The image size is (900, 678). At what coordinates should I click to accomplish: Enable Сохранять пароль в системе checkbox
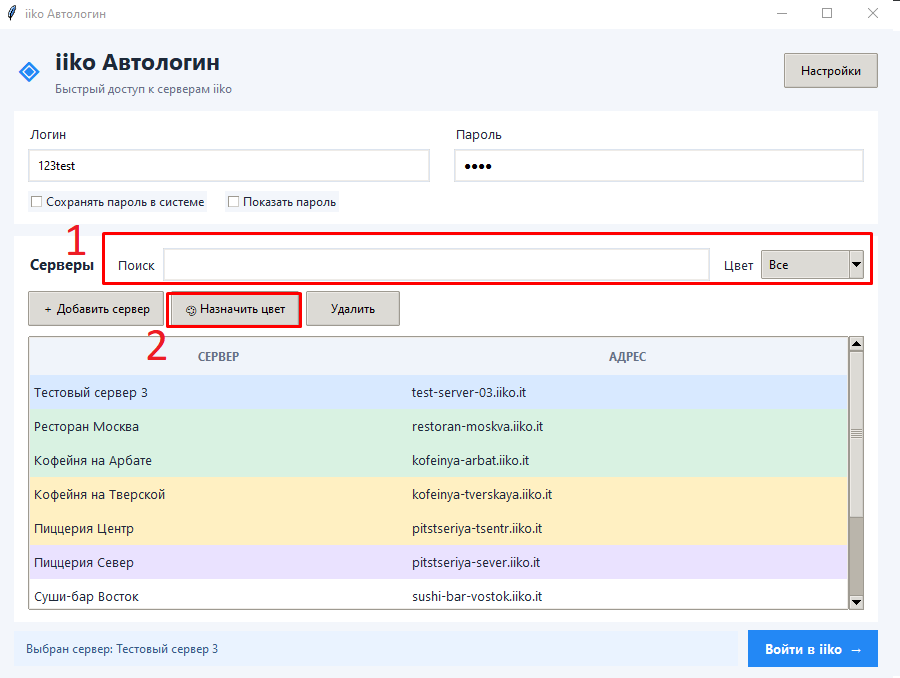click(x=37, y=202)
